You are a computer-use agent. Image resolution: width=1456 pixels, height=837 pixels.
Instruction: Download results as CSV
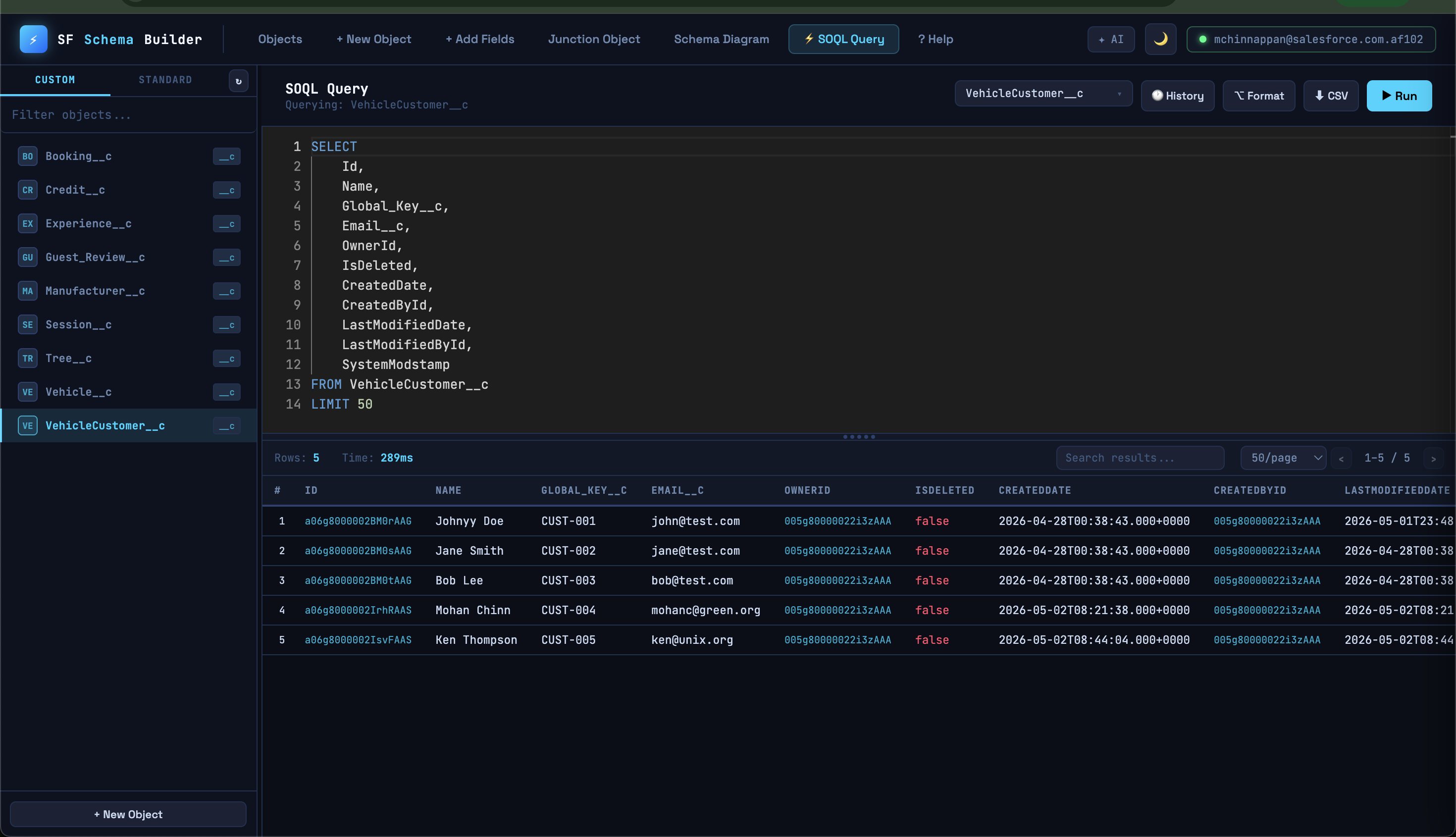(x=1331, y=96)
